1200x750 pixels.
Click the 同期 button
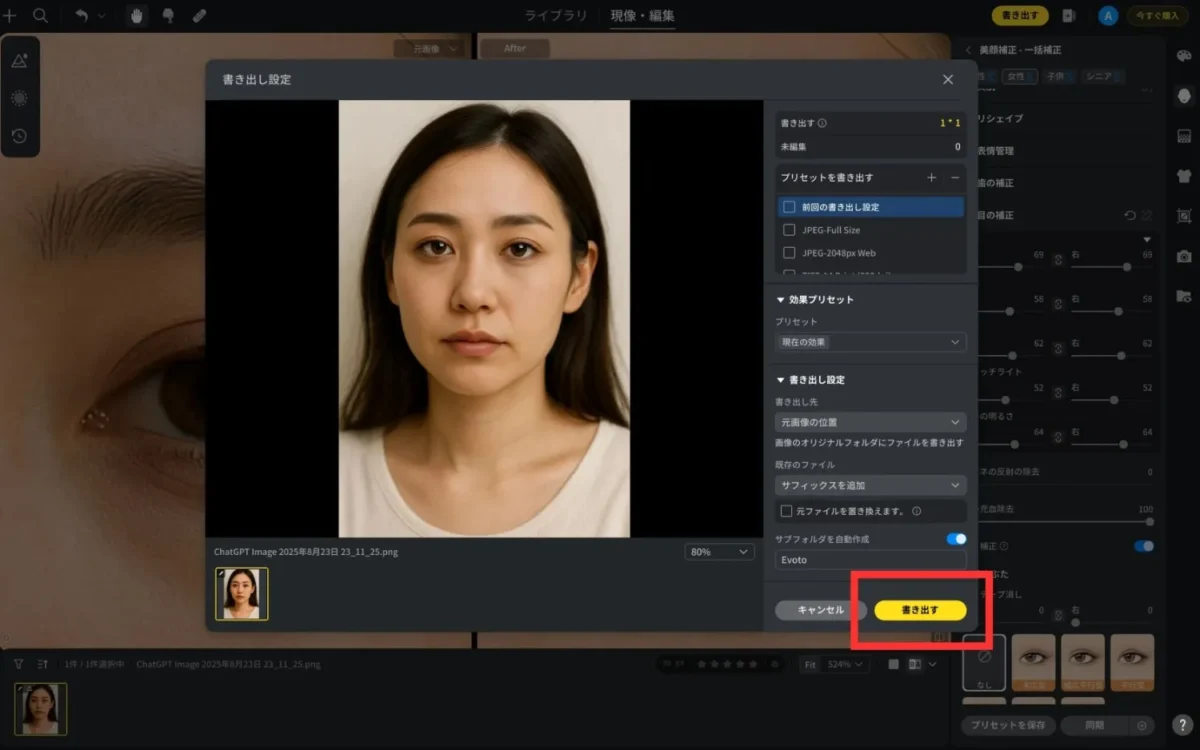[x=1094, y=725]
